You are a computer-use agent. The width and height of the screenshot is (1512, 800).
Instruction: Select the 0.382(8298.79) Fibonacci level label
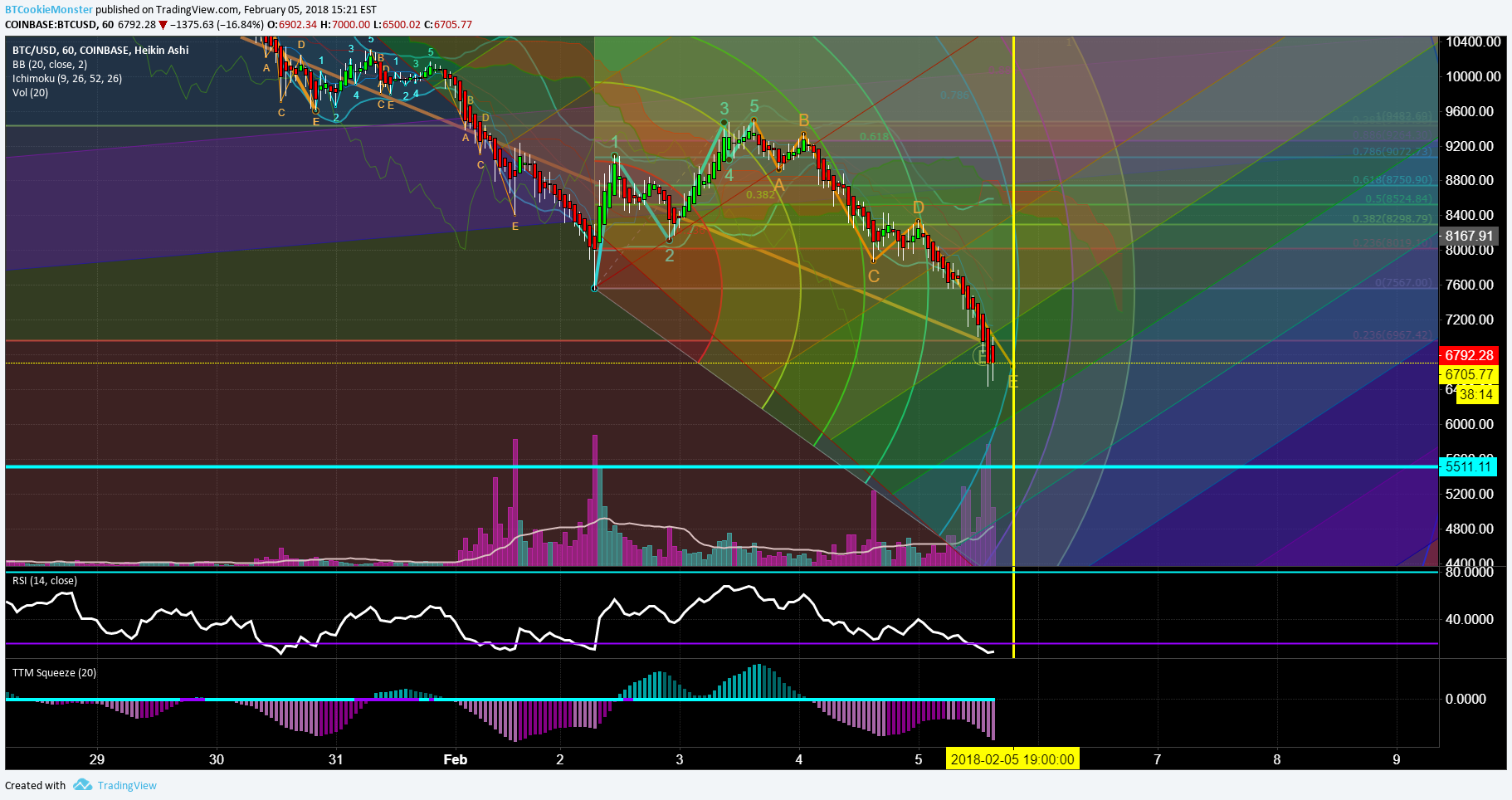(1393, 218)
